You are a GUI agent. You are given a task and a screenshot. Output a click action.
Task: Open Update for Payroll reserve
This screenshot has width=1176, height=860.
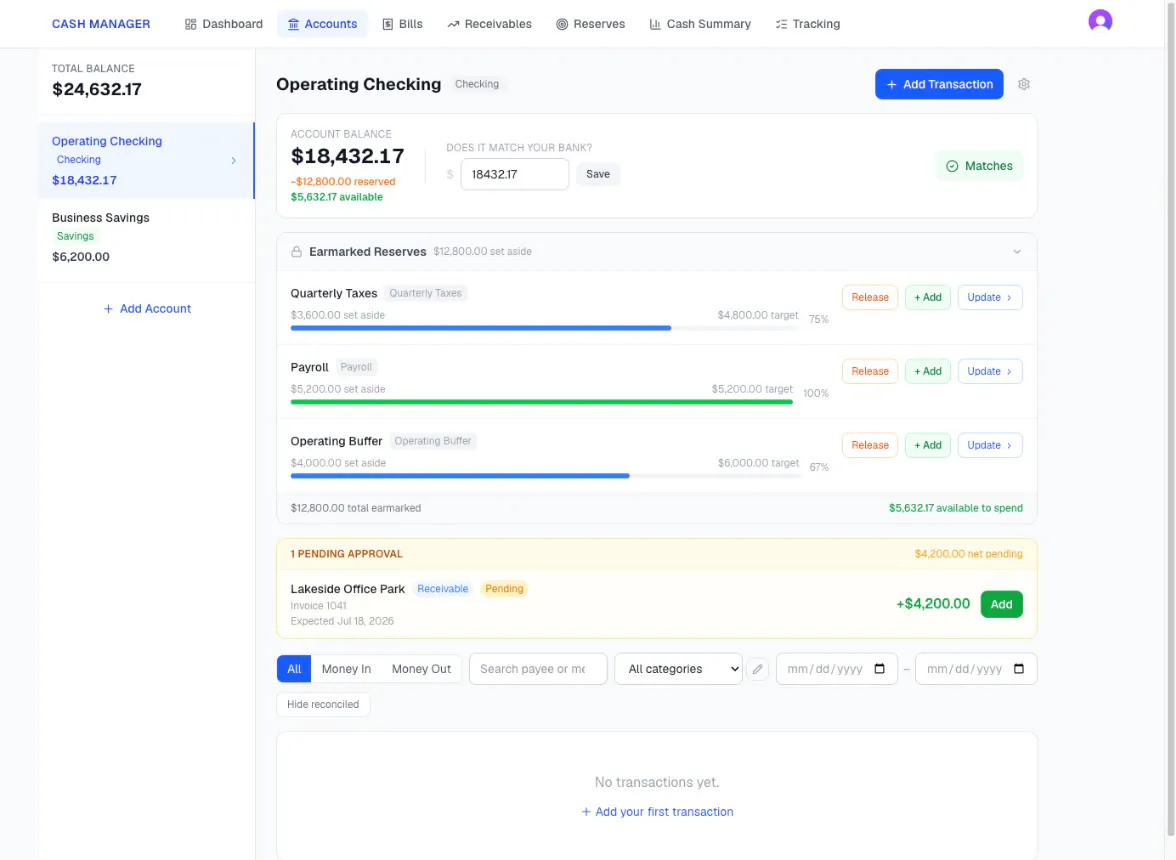point(989,371)
